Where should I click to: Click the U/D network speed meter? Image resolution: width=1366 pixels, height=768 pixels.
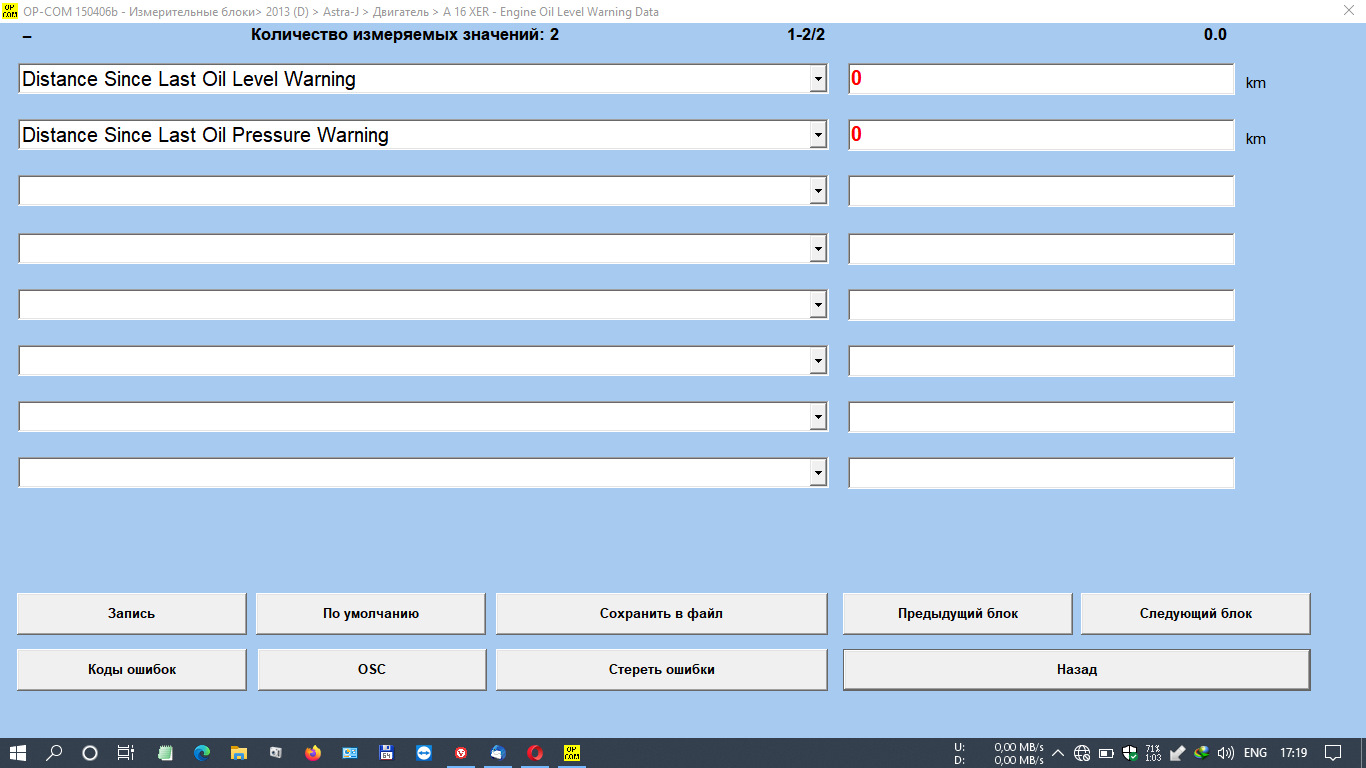pyautogui.click(x=1000, y=754)
